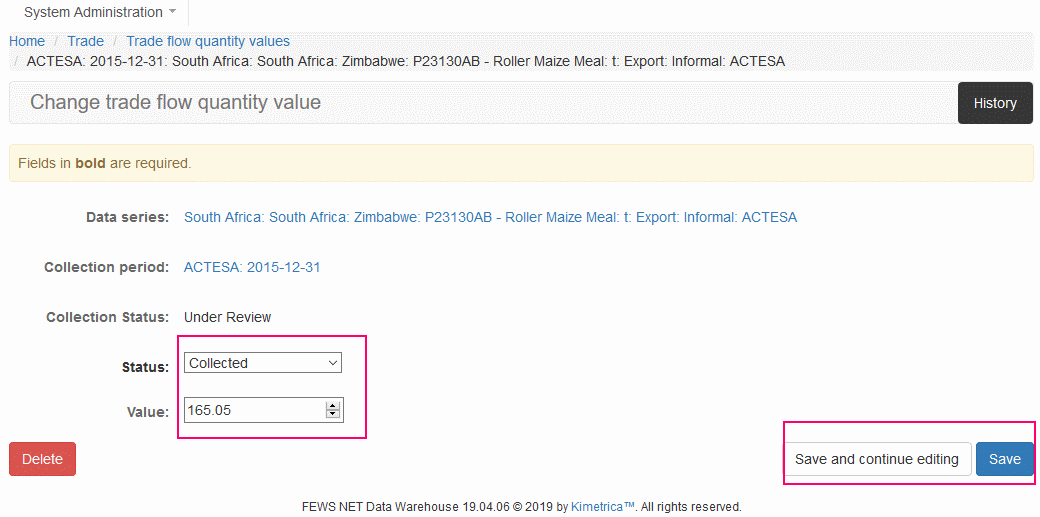Viewport: 1040px width, 517px height.
Task: Click the Value field label
Action: click(147, 411)
